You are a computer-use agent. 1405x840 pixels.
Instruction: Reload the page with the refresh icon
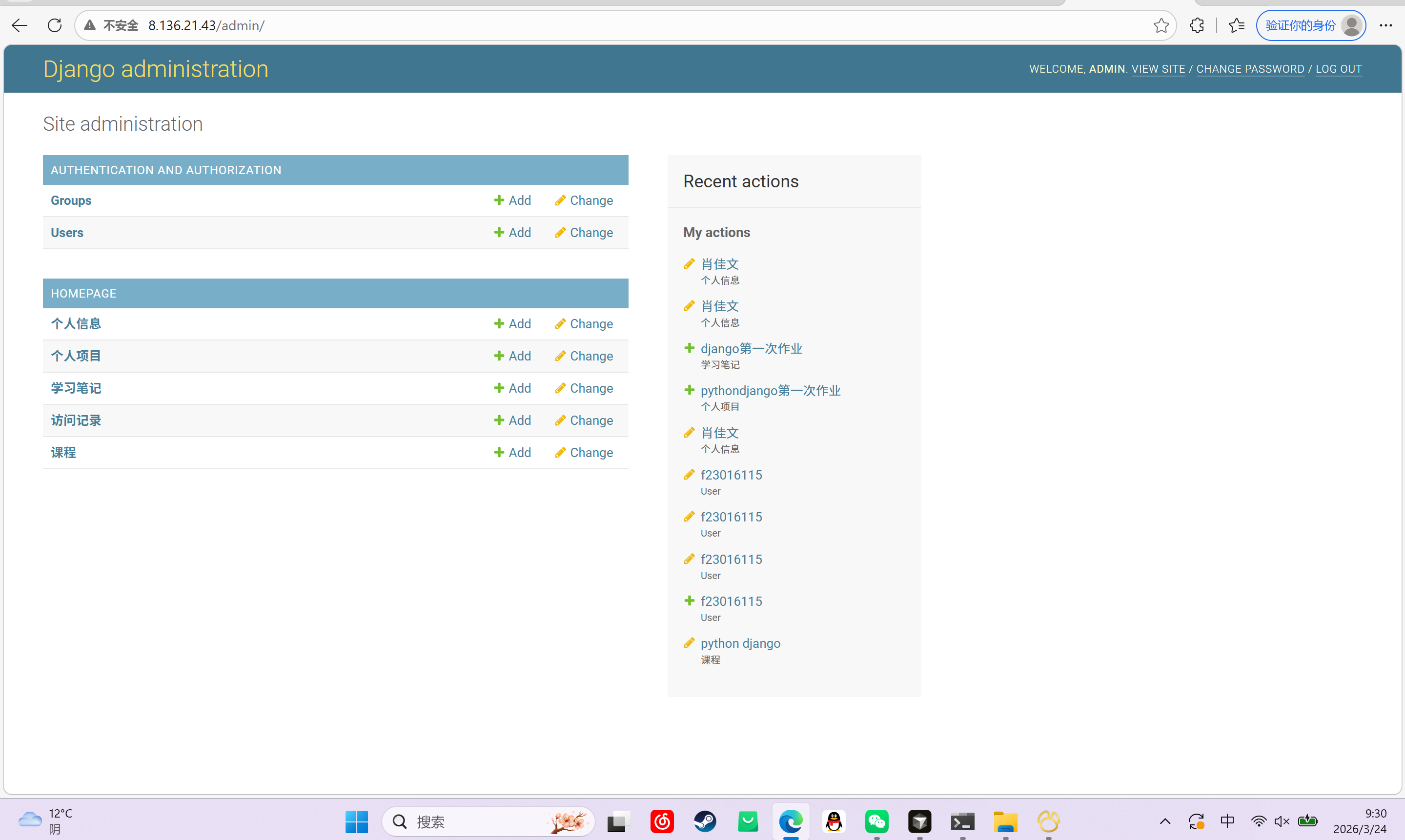coord(54,25)
